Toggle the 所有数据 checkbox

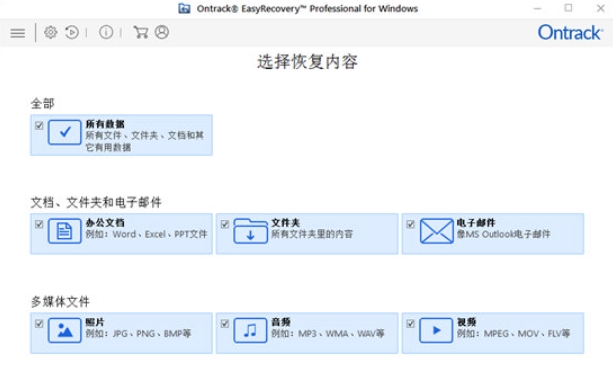[x=39, y=125]
